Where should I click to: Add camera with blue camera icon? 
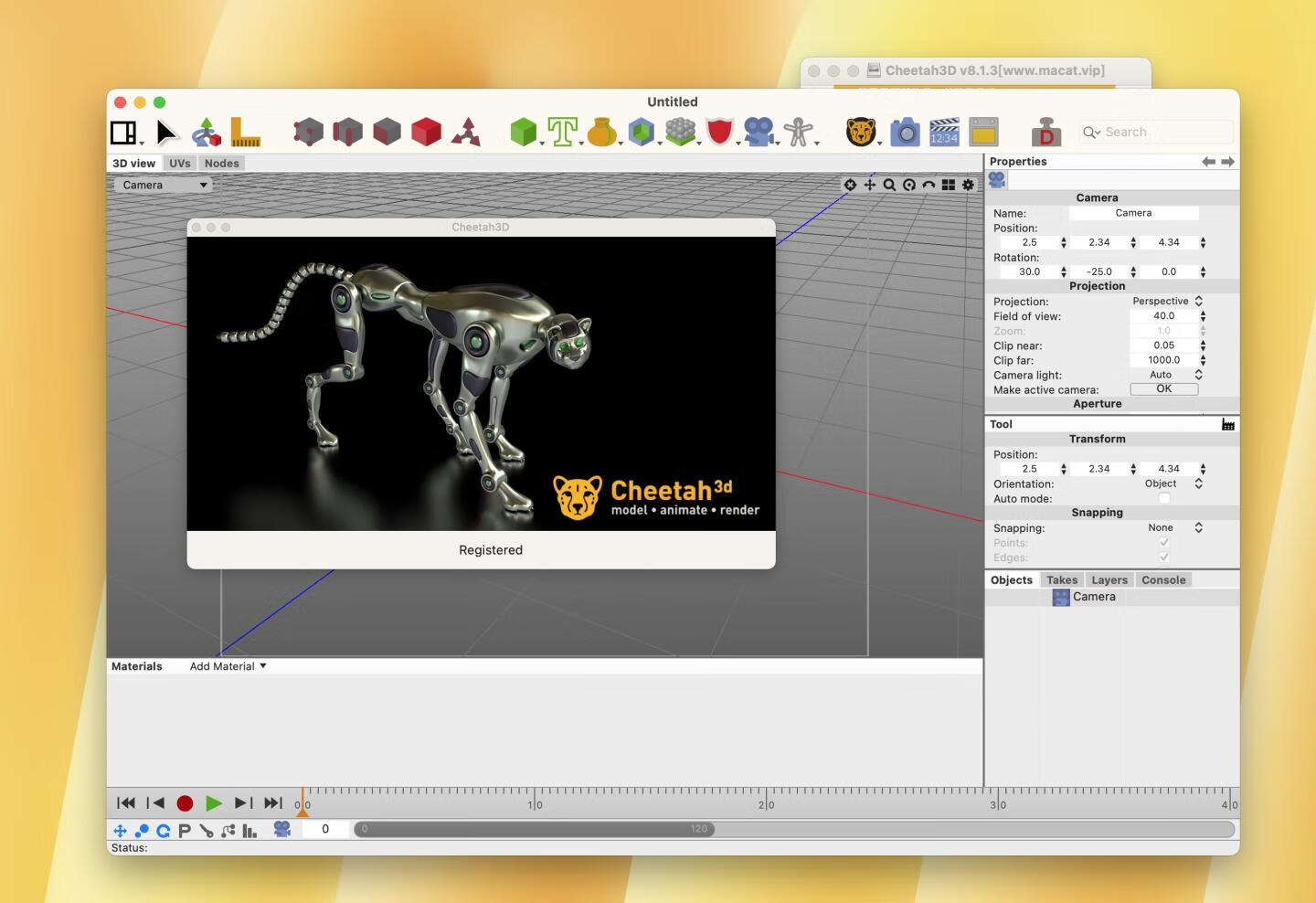(759, 133)
